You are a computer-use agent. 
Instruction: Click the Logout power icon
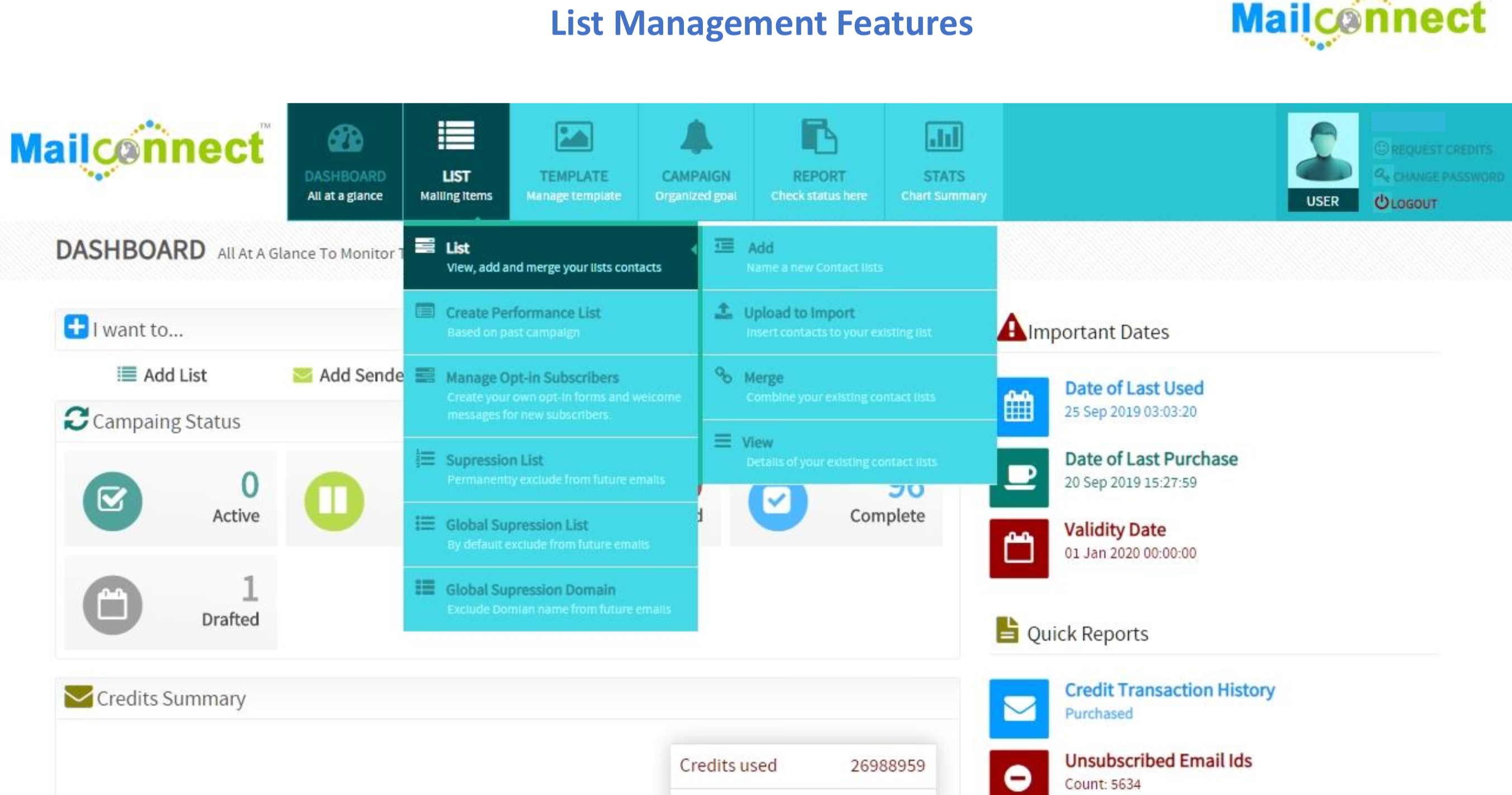pos(1381,202)
